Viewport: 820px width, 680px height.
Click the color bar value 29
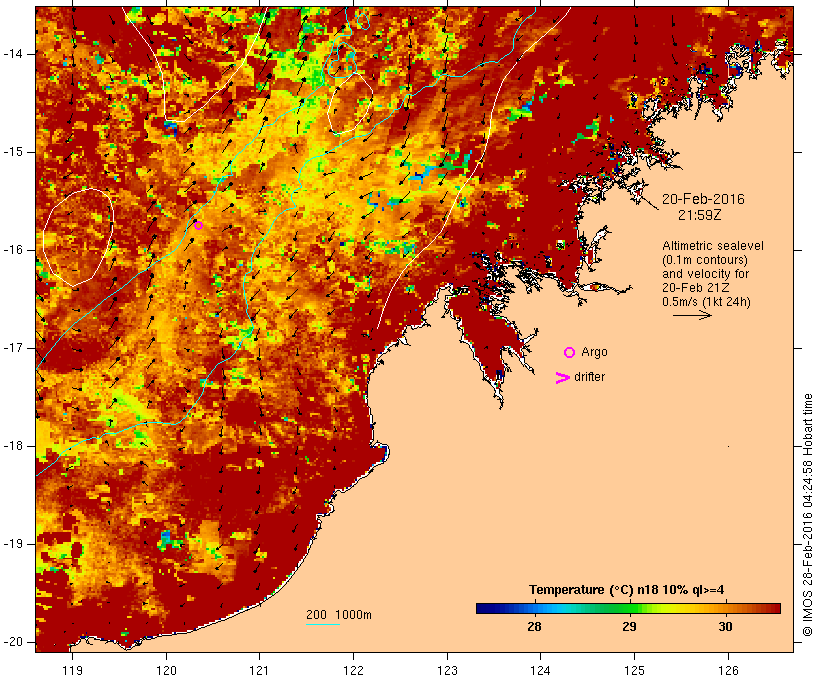click(629, 626)
